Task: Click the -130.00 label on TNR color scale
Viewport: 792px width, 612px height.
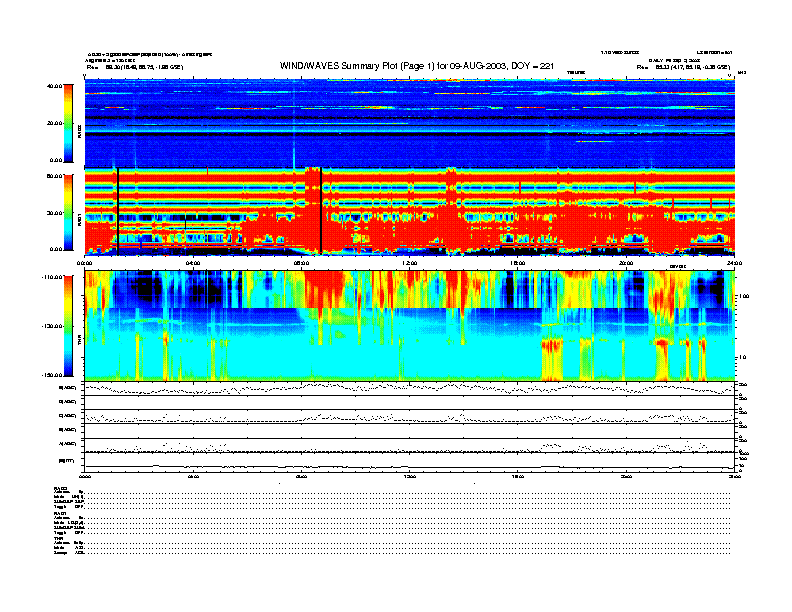Action: tap(52, 326)
